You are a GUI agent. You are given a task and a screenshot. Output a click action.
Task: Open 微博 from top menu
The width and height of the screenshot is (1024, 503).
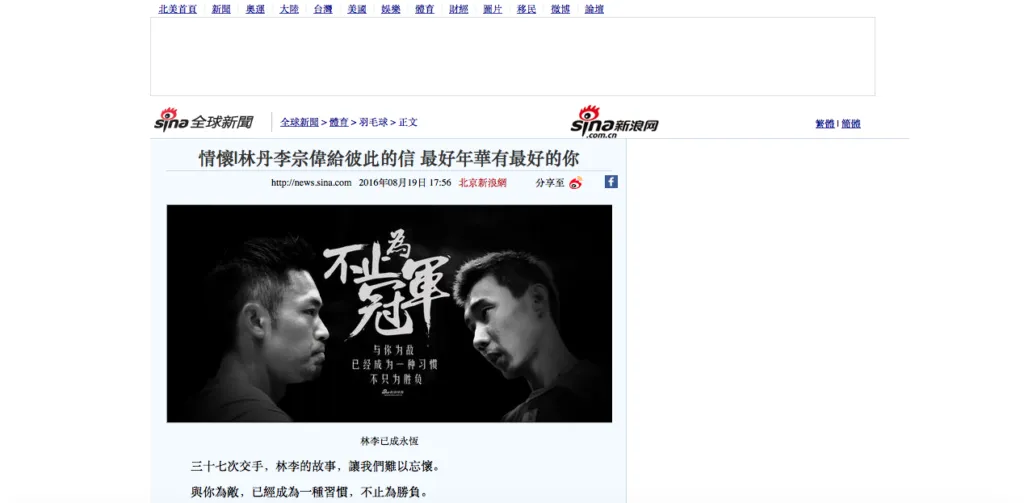(560, 9)
